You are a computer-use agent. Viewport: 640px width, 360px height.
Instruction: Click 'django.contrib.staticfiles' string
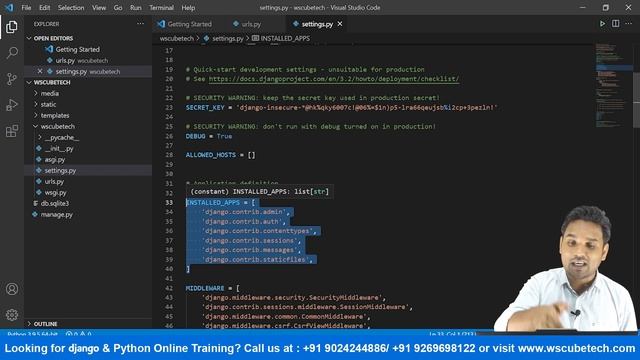[256, 259]
